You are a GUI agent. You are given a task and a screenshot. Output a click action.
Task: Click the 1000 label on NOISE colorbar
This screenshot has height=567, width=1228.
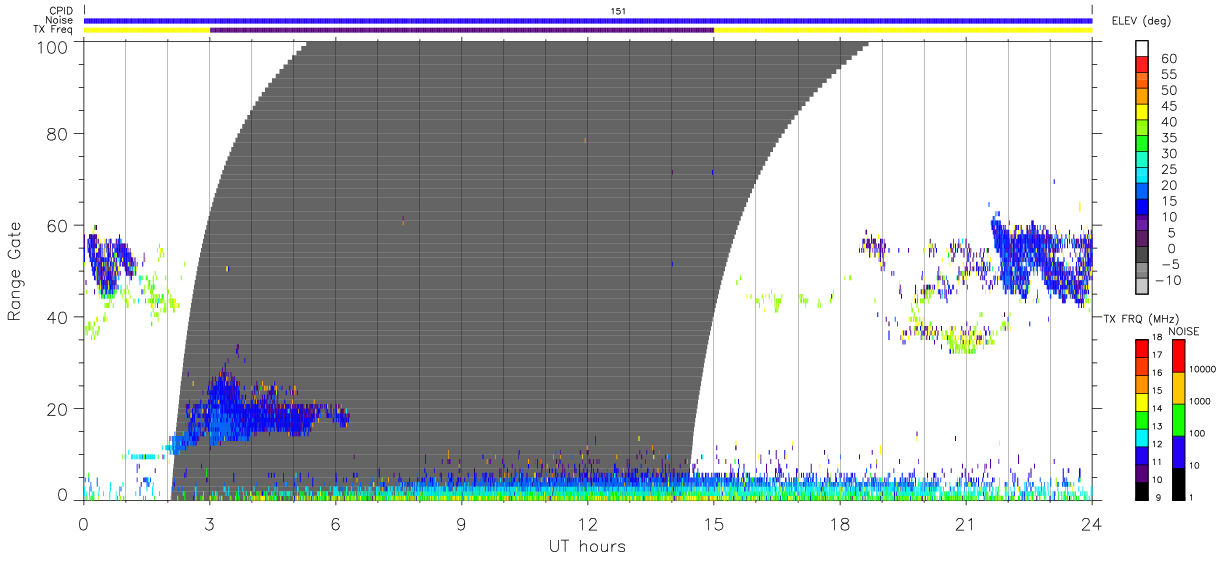[1200, 402]
